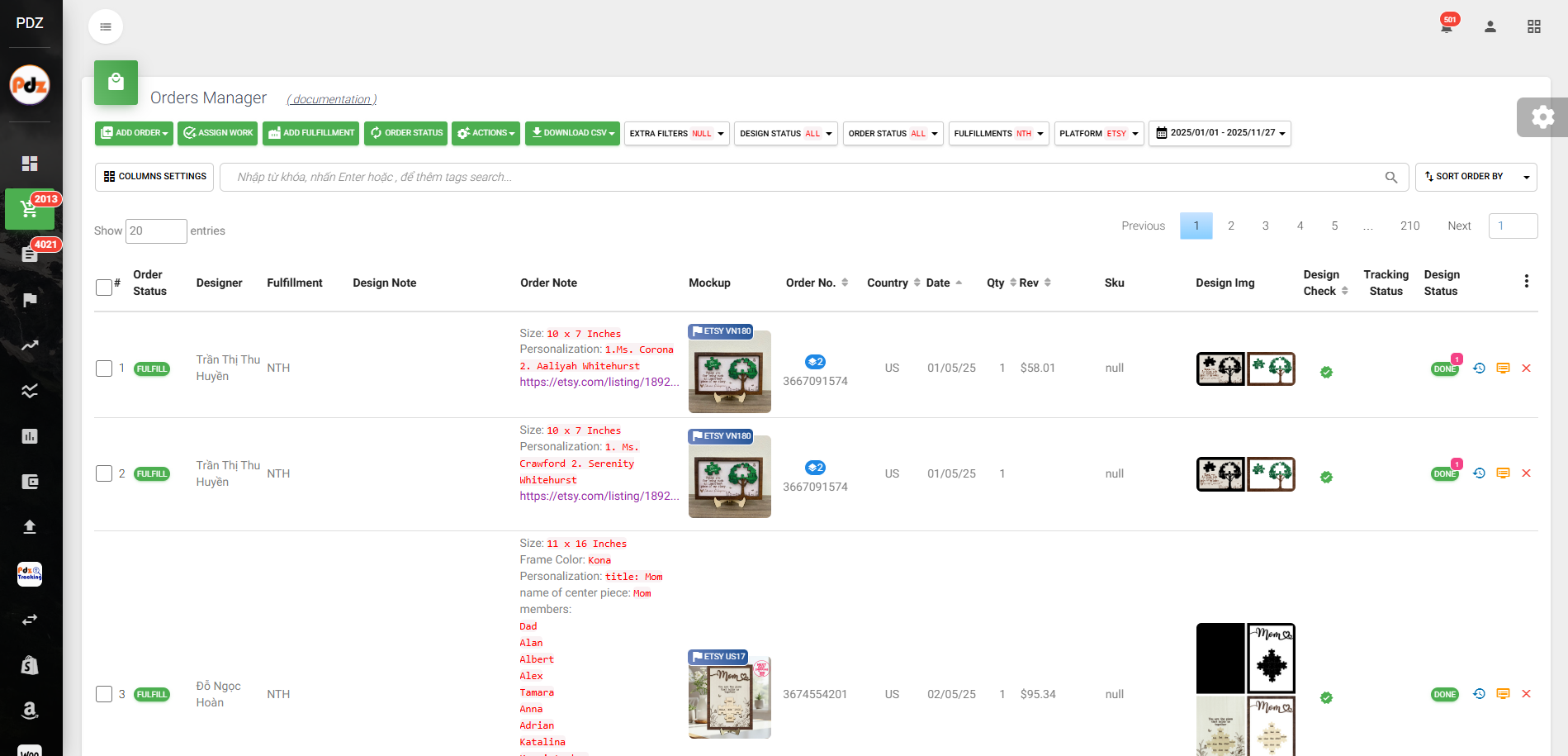Open the PLATFORM ETSY dropdown

1098,133
